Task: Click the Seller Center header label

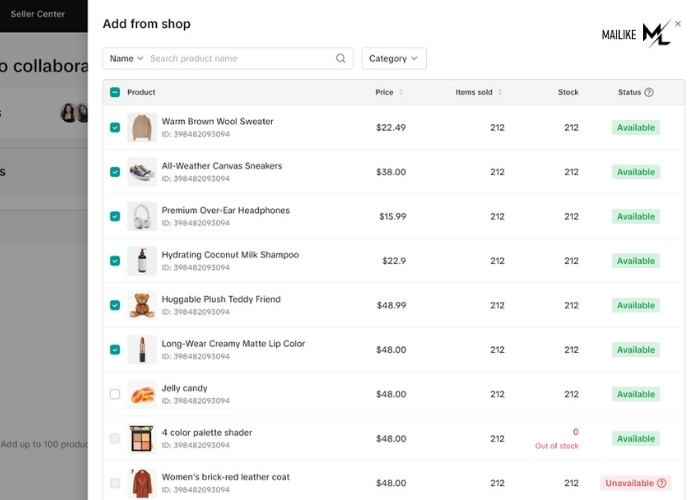Action: click(38, 14)
